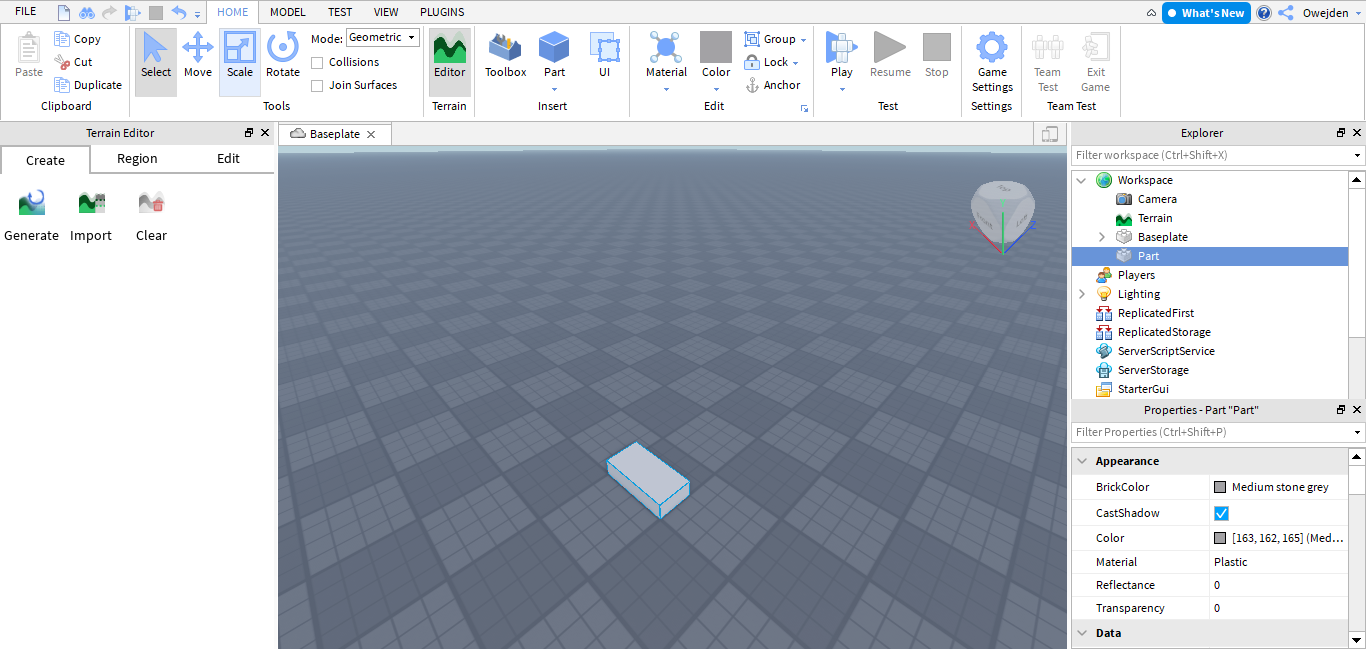Switch to the VIEW ribbon tab
The image size is (1366, 651).
pos(386,12)
